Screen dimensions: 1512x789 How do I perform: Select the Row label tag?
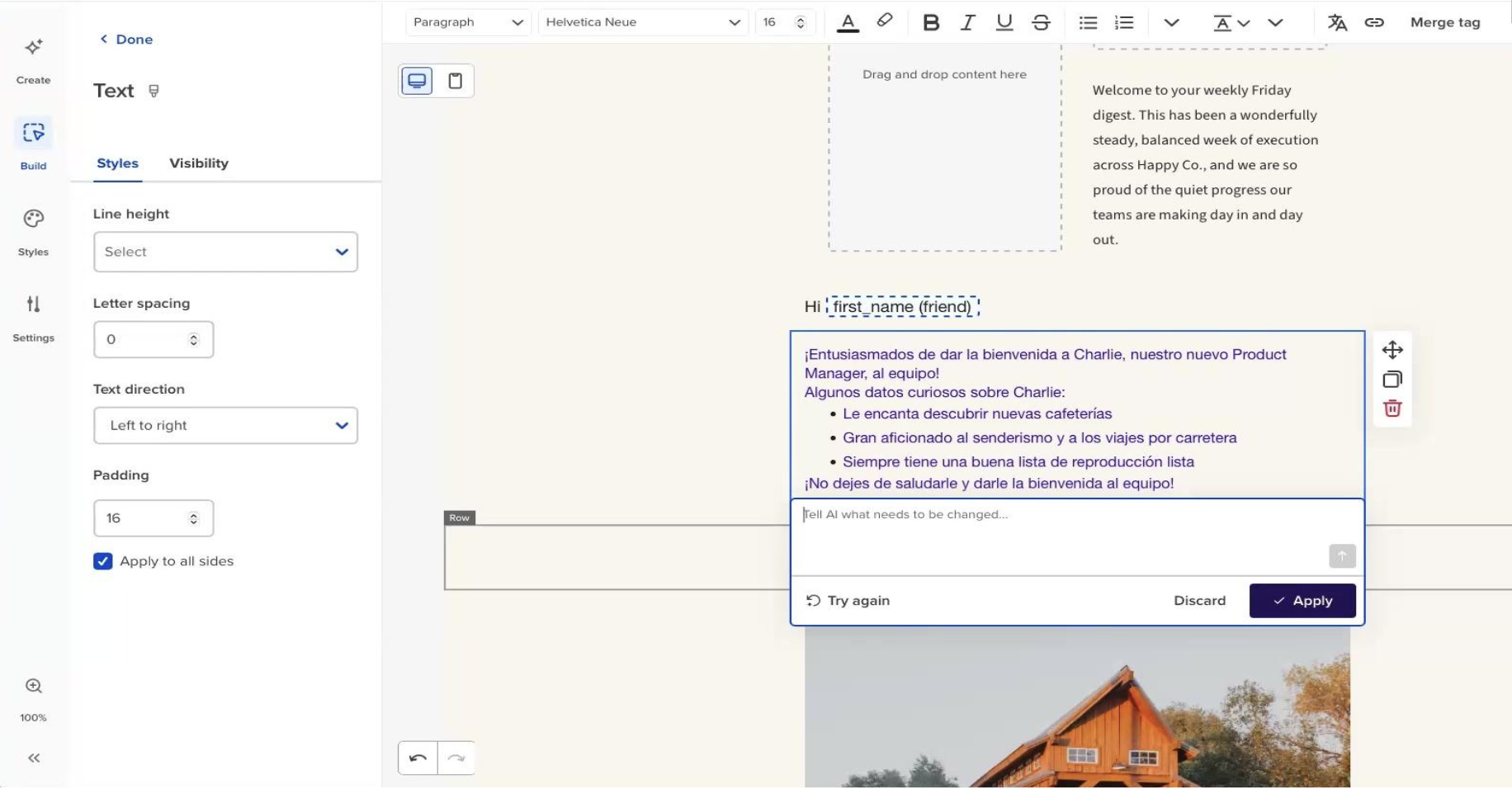pos(460,517)
